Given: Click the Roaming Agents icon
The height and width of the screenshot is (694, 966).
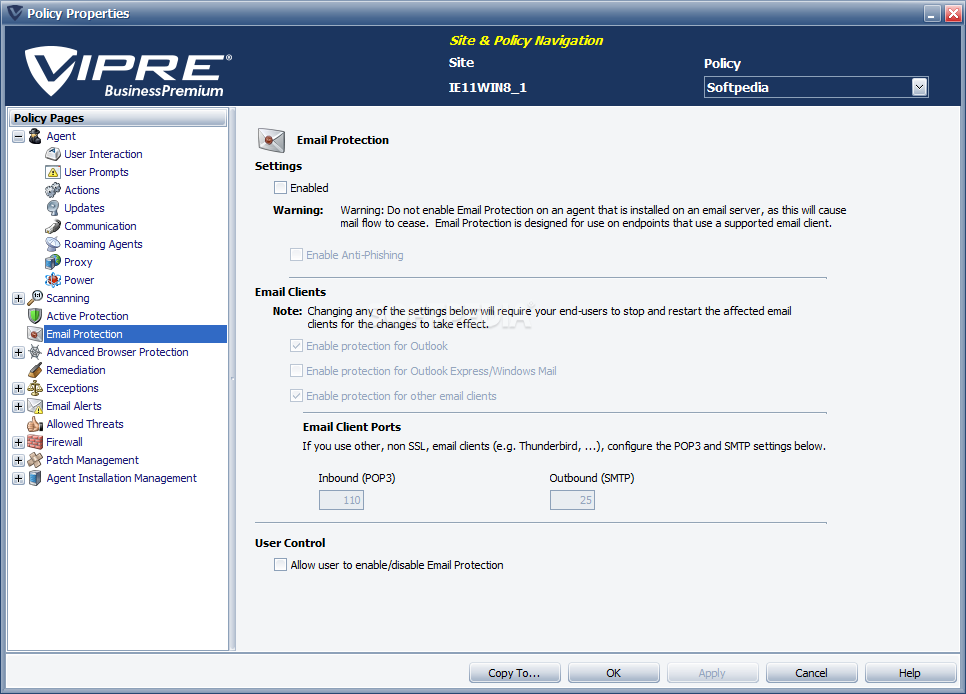Looking at the screenshot, I should tap(53, 244).
